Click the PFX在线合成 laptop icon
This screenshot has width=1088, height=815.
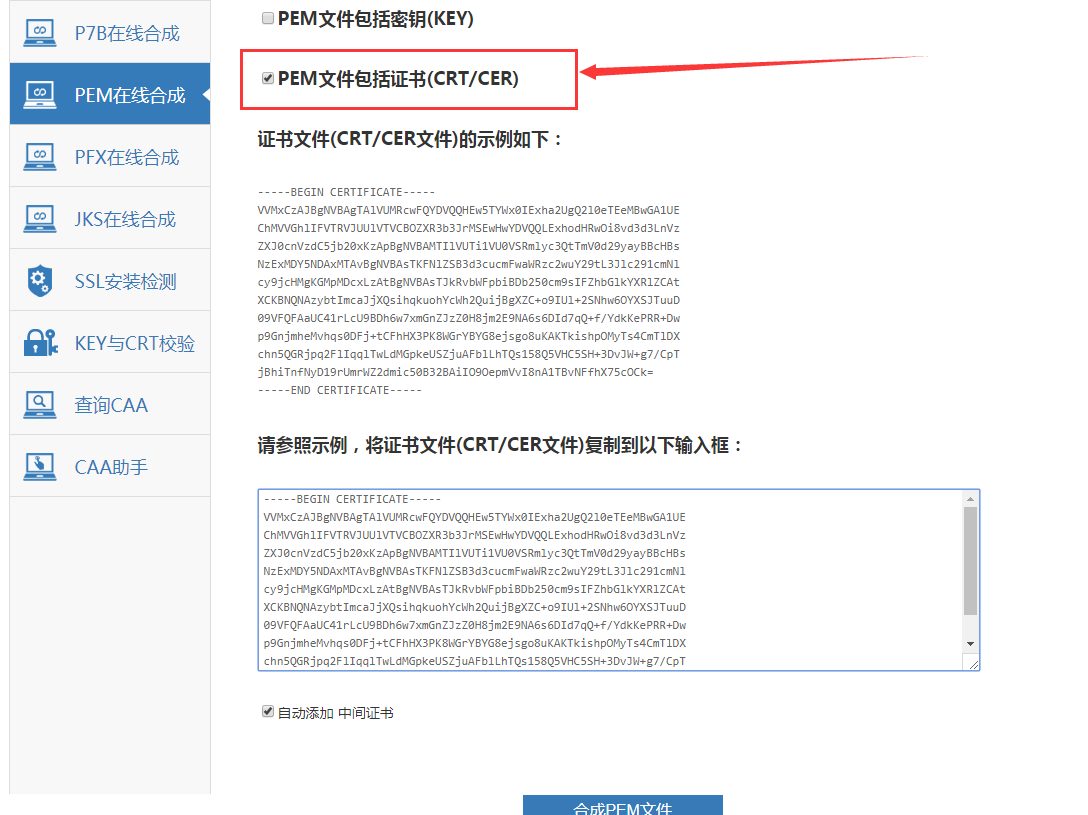(x=40, y=156)
